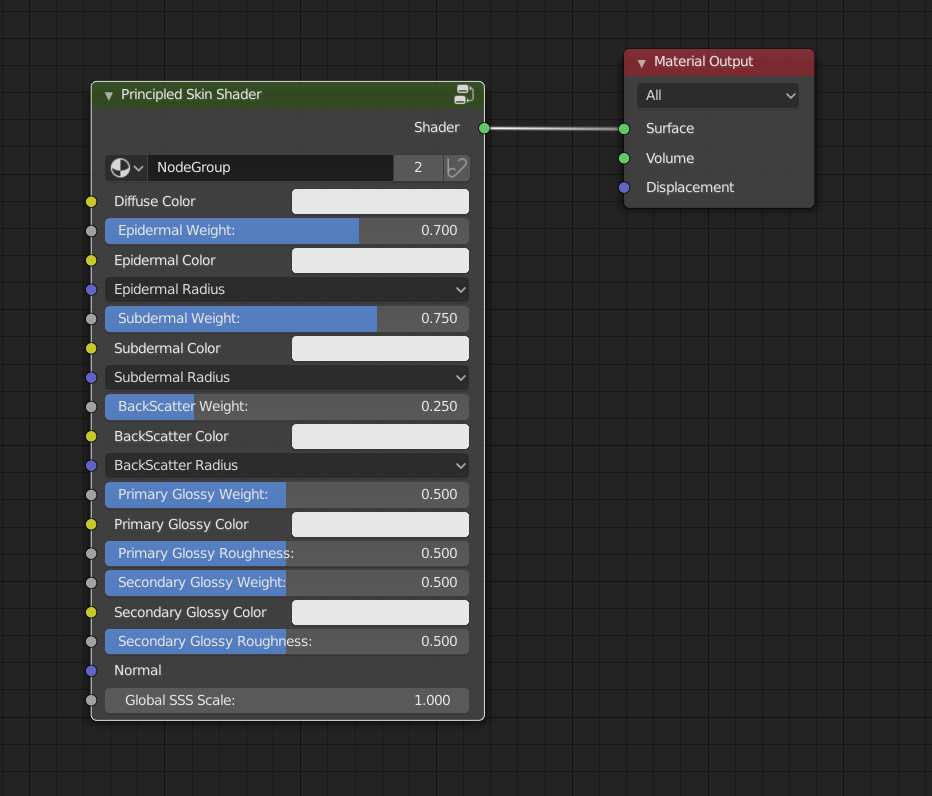Click the Epidermal Weight slider
932x796 pixels.
tap(287, 231)
